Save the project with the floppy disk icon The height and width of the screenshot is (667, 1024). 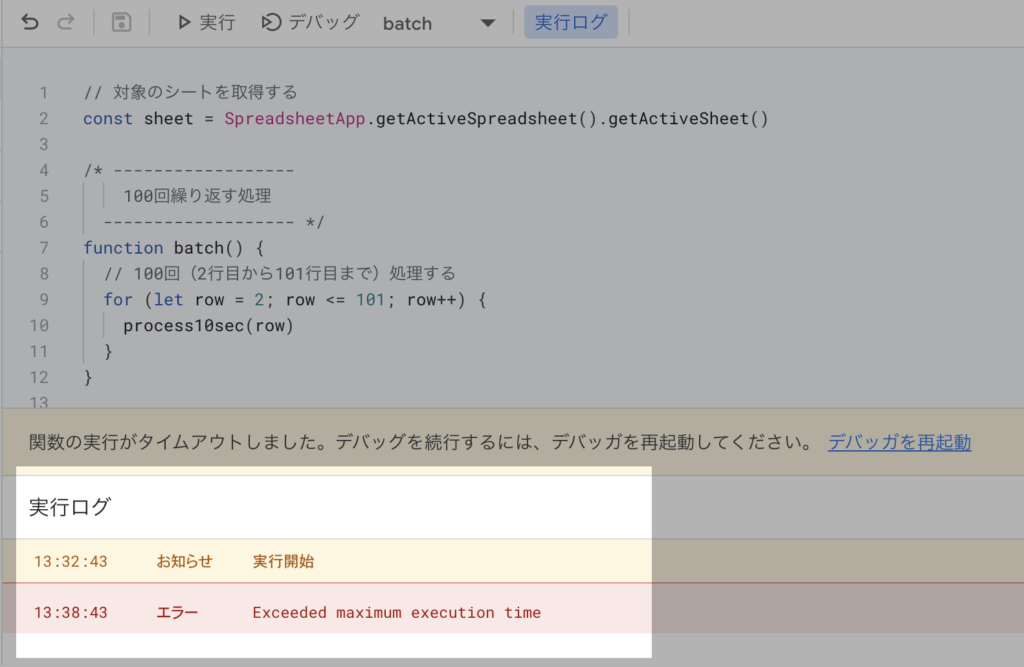(x=121, y=22)
